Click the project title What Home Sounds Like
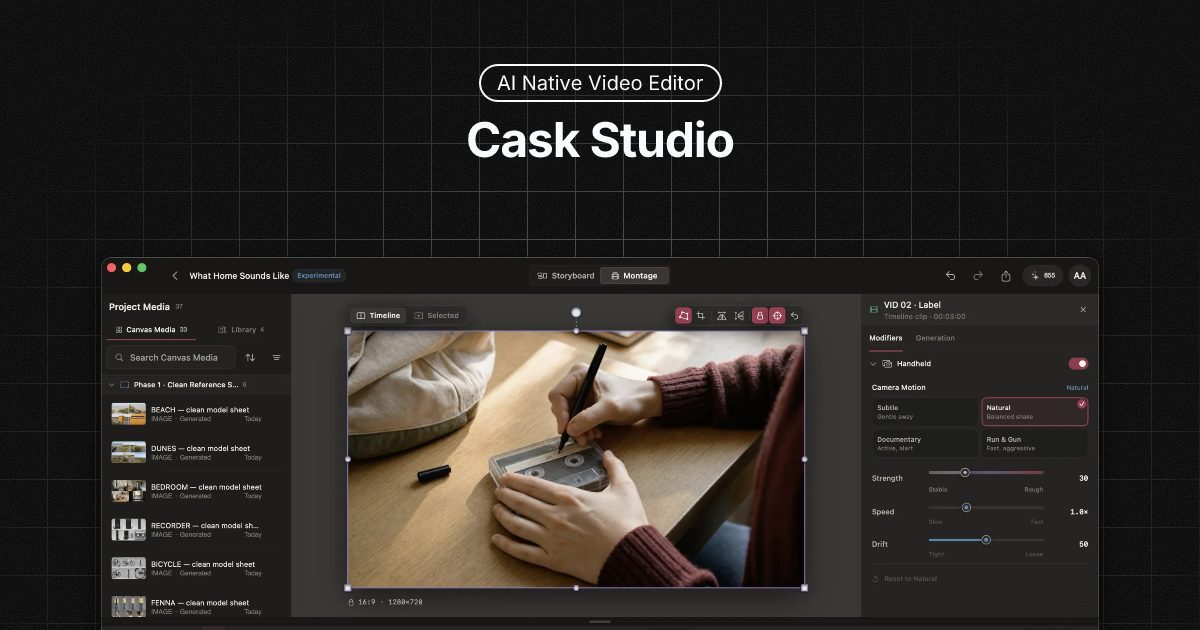 tap(239, 276)
